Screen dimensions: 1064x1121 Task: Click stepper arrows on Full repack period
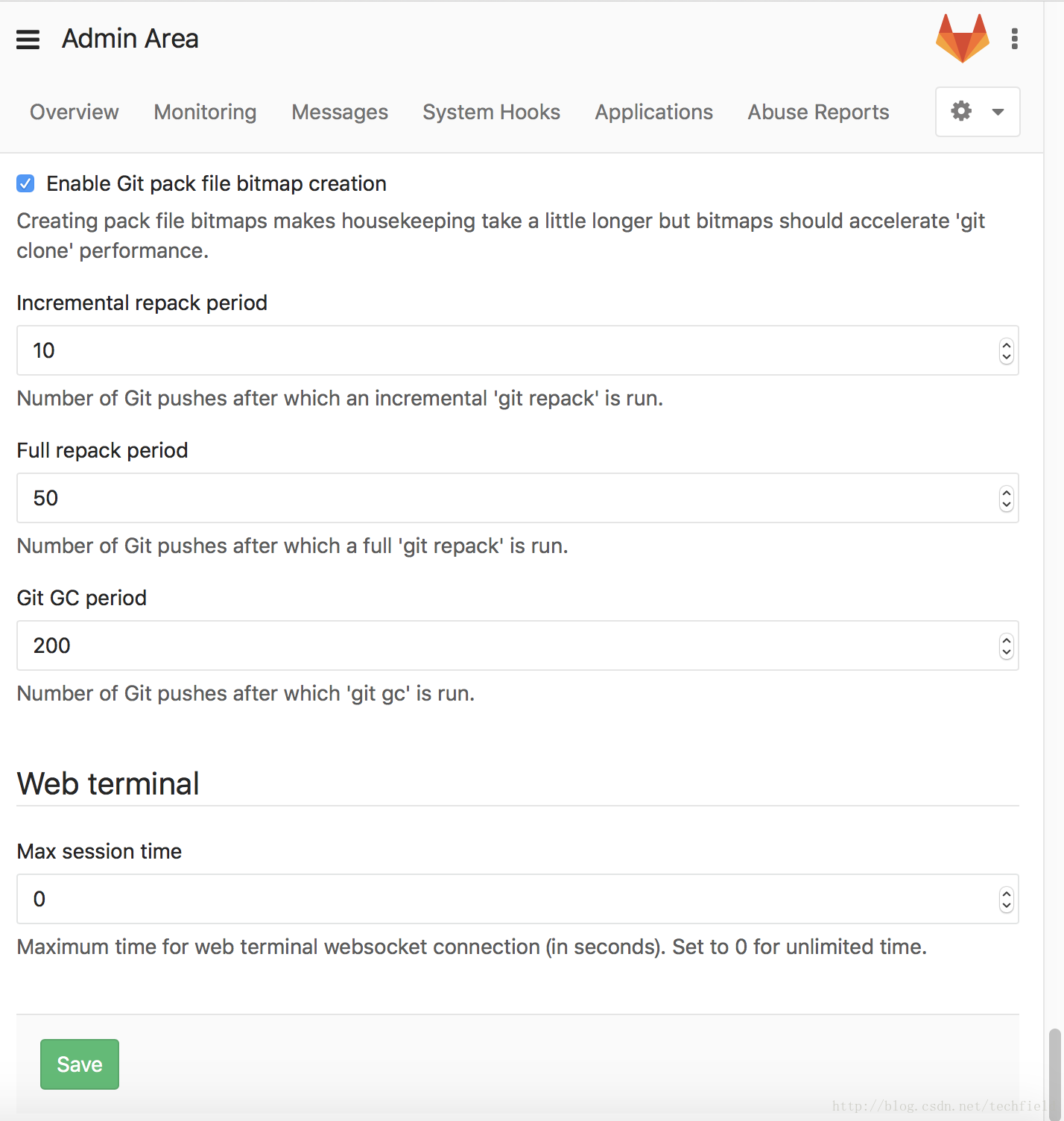pos(1007,499)
